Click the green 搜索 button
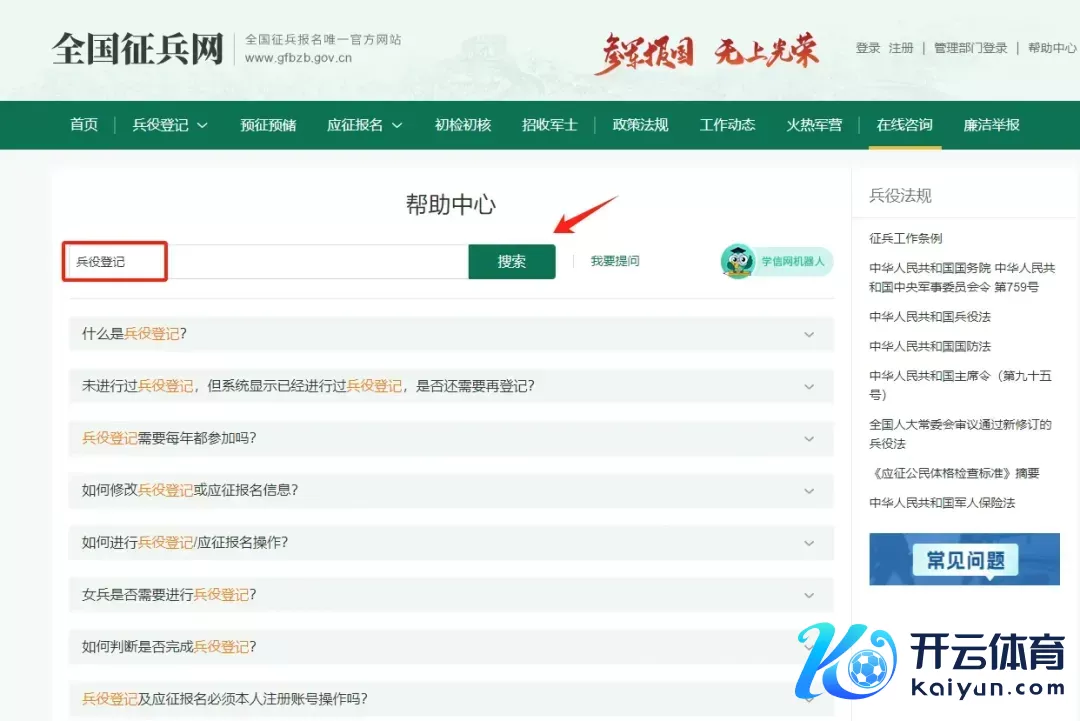Image resolution: width=1080 pixels, height=721 pixels. pyautogui.click(x=511, y=262)
